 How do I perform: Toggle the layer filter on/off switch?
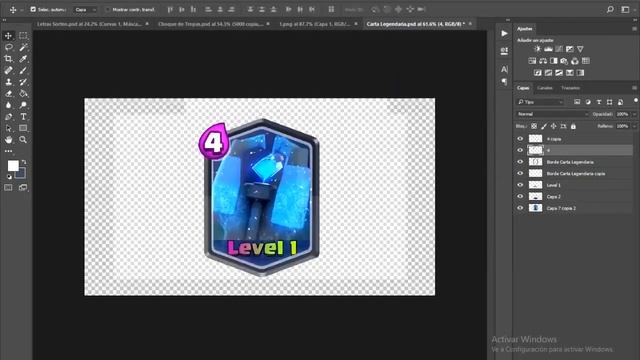[x=636, y=100]
